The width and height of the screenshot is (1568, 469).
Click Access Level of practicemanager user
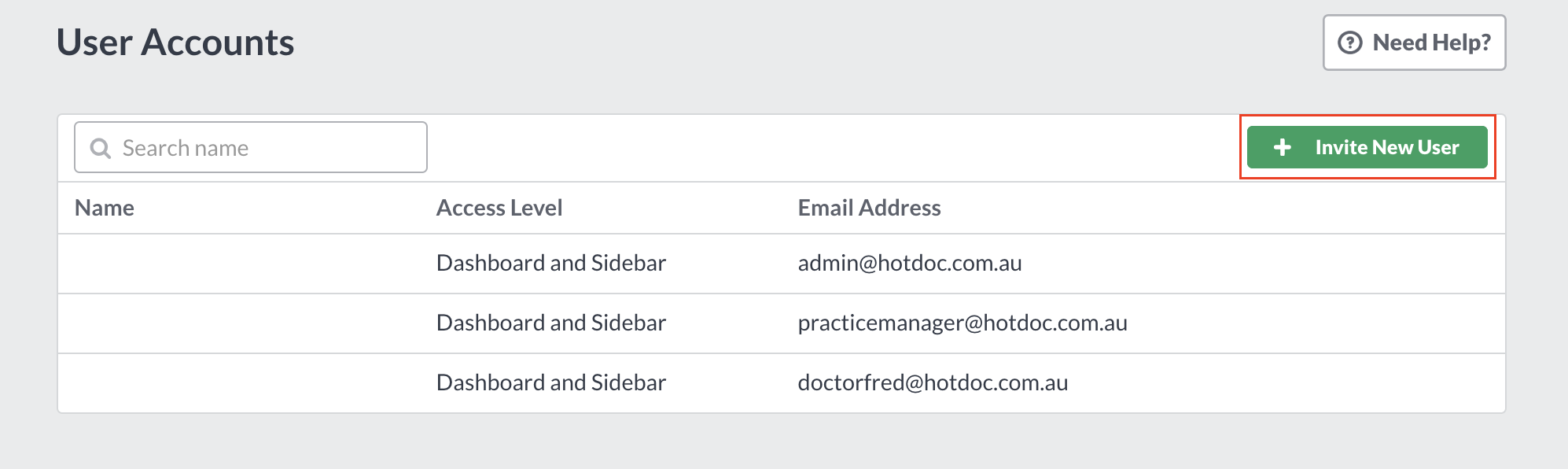coord(551,323)
